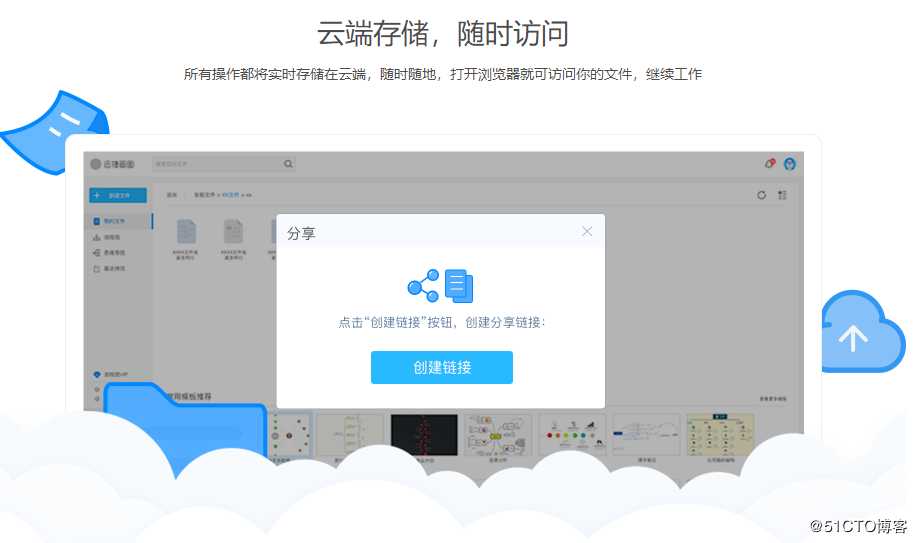
Task: Select the sidebar item with the bar chart icon
Action: (x=107, y=237)
